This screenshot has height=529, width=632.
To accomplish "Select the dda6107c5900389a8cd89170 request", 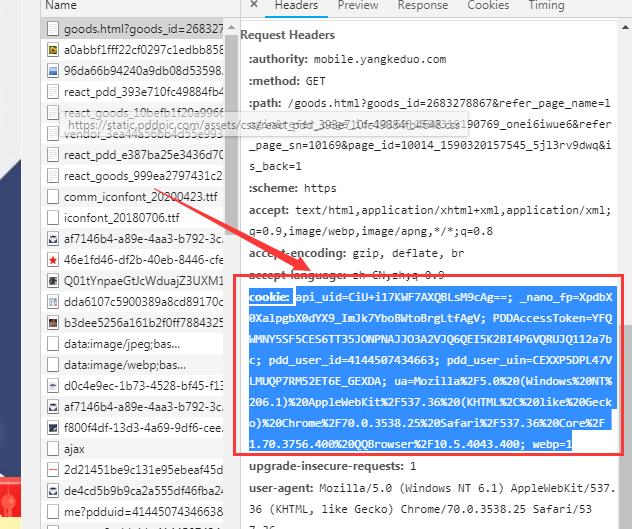I will 132,302.
